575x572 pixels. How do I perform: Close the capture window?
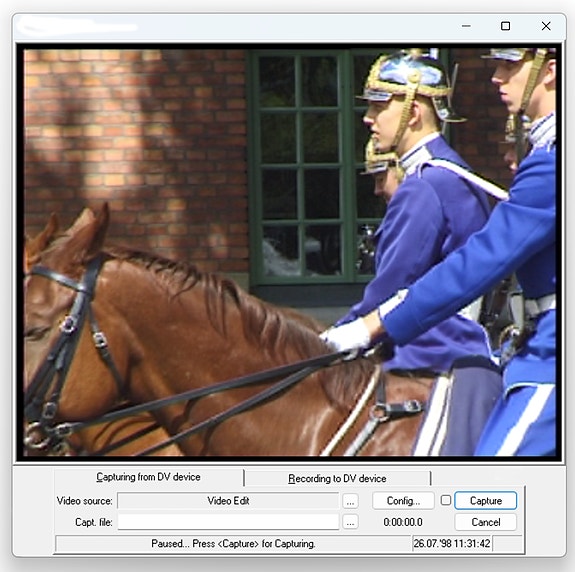click(546, 26)
